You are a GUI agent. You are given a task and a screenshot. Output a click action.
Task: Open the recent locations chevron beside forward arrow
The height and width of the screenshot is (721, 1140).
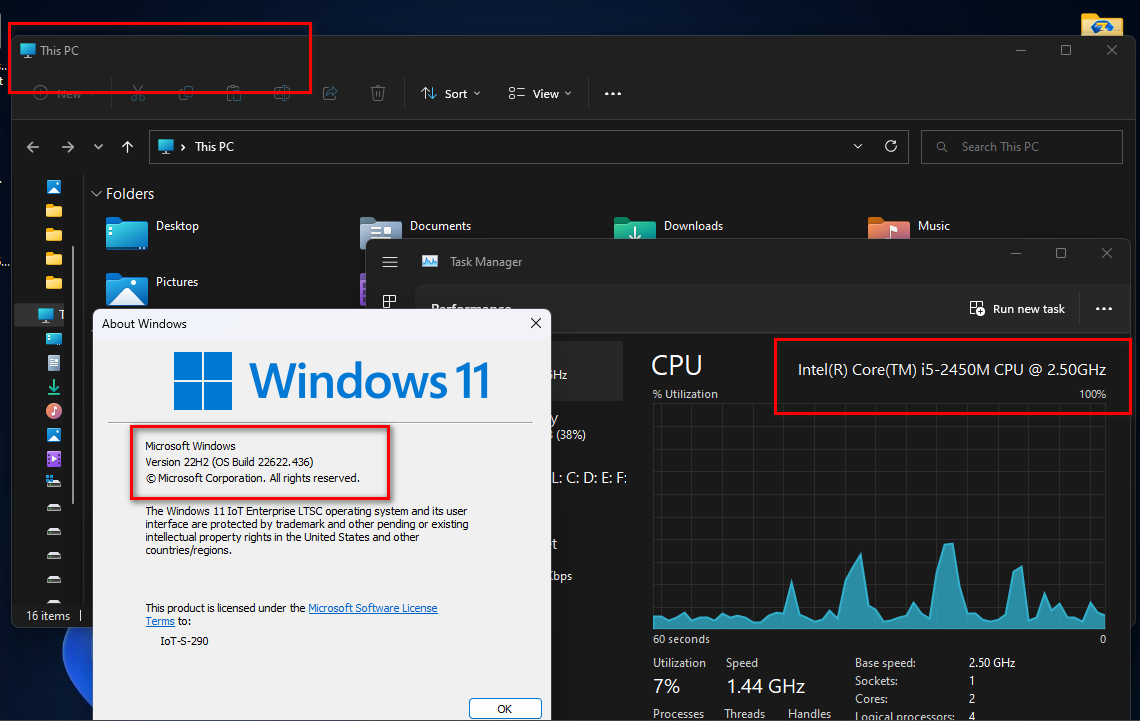coord(98,147)
